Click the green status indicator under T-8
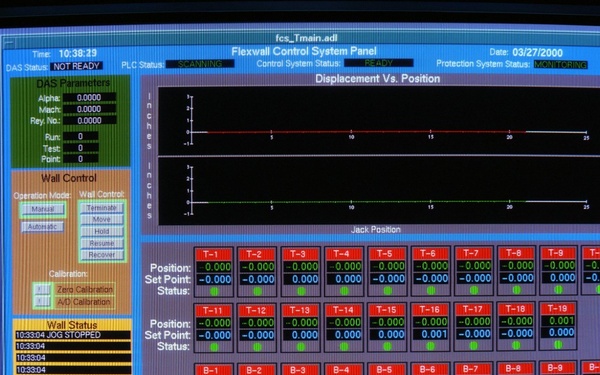Screen dimensions: 600x375 [x=517, y=290]
